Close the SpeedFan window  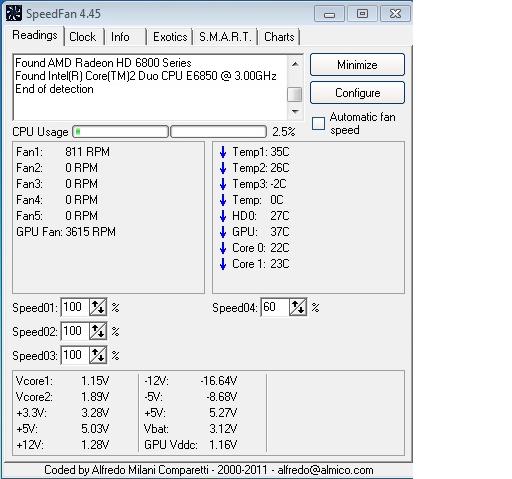(395, 14)
